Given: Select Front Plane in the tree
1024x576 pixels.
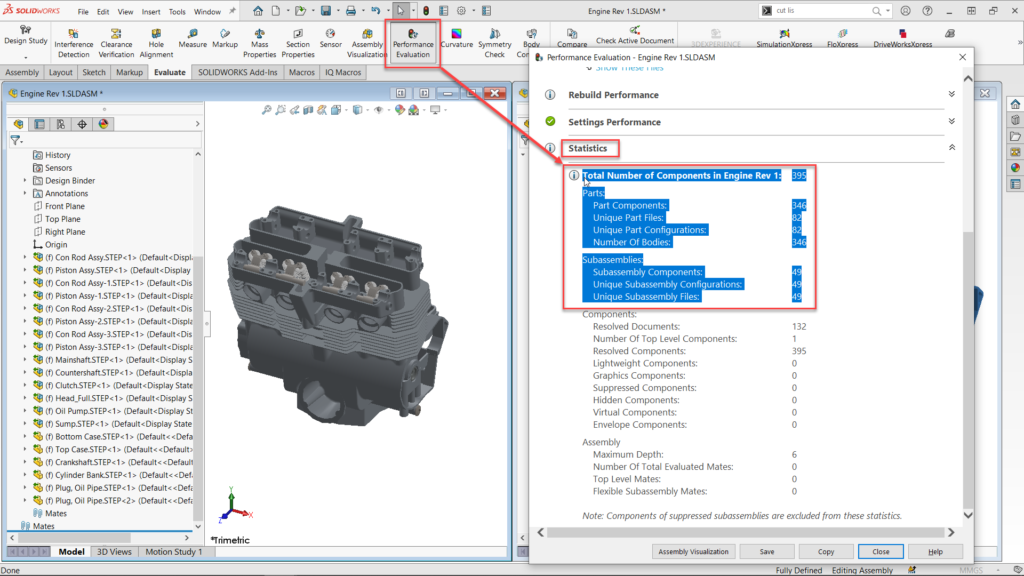Looking at the screenshot, I should (x=65, y=206).
